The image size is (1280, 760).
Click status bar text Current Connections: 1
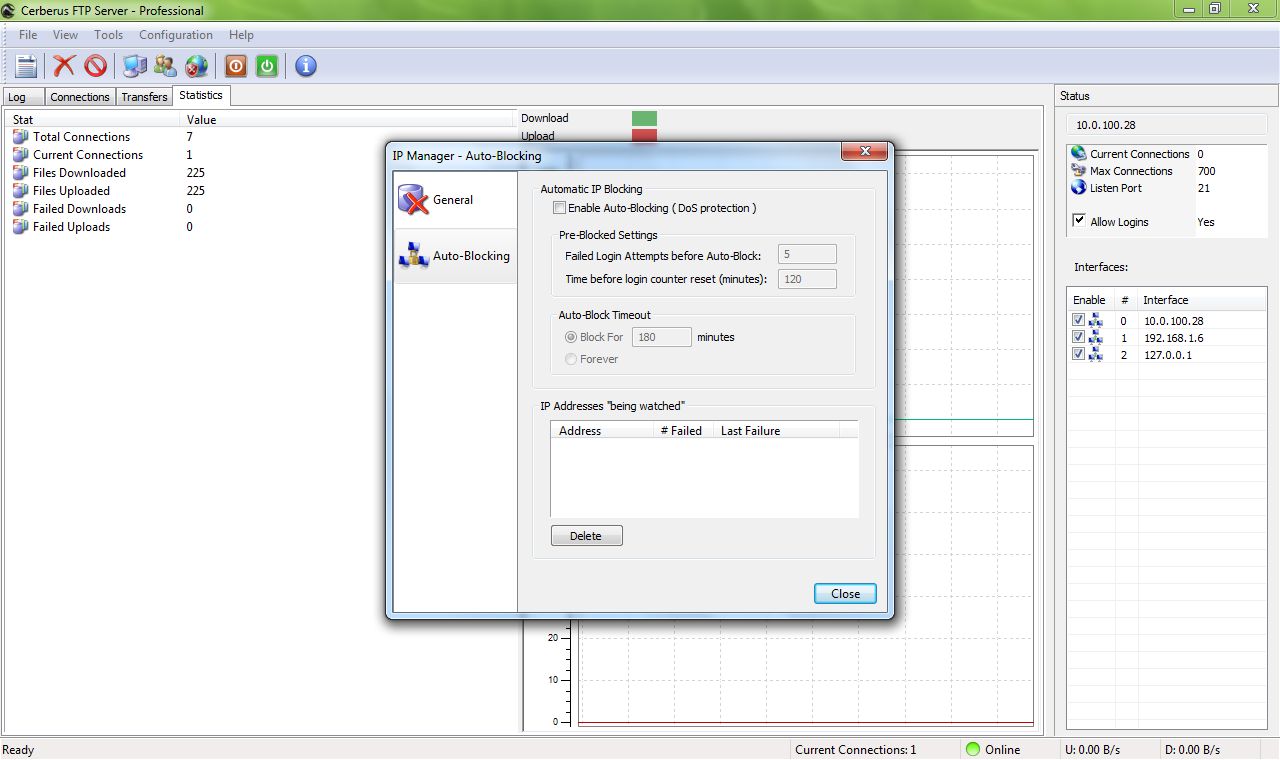tap(855, 750)
